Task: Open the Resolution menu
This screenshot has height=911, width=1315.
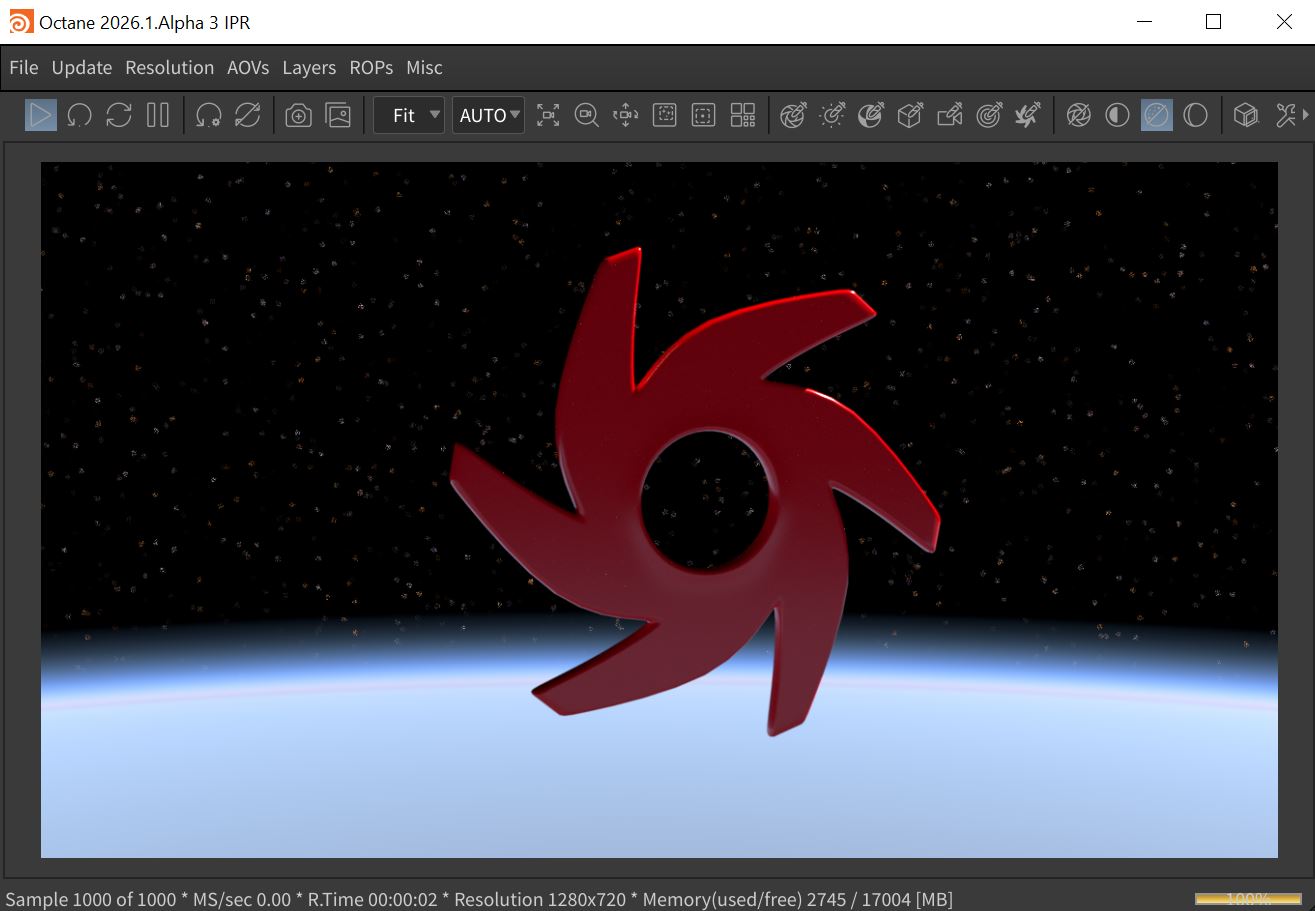Action: (169, 68)
